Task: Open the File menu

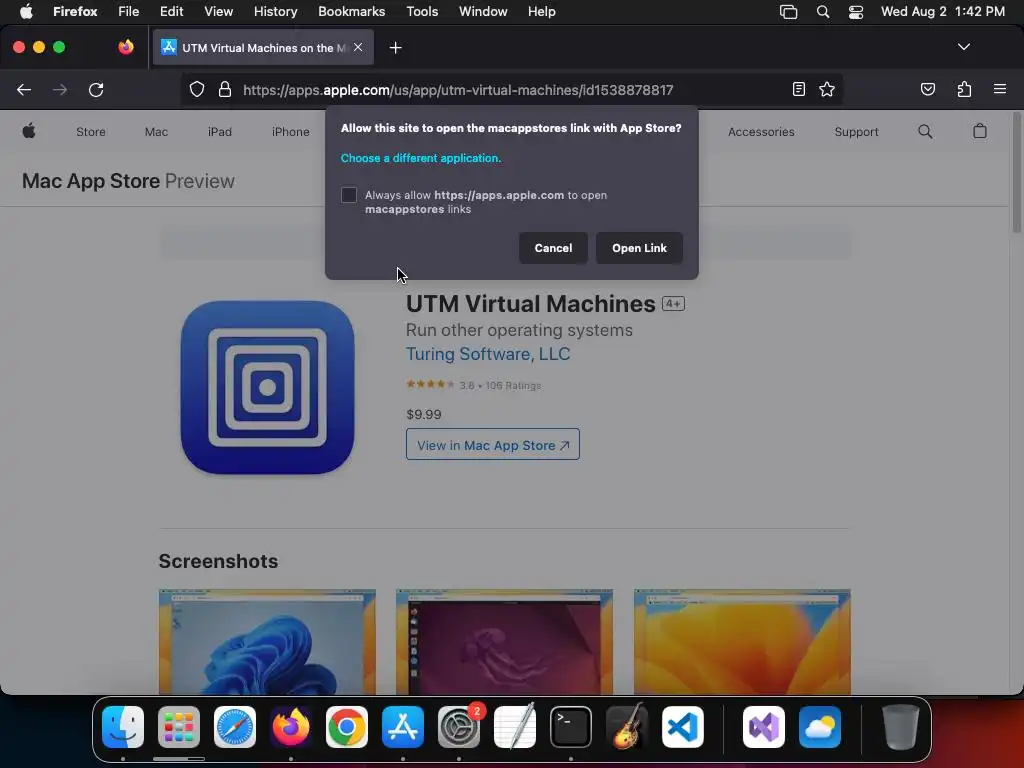Action: tap(128, 12)
